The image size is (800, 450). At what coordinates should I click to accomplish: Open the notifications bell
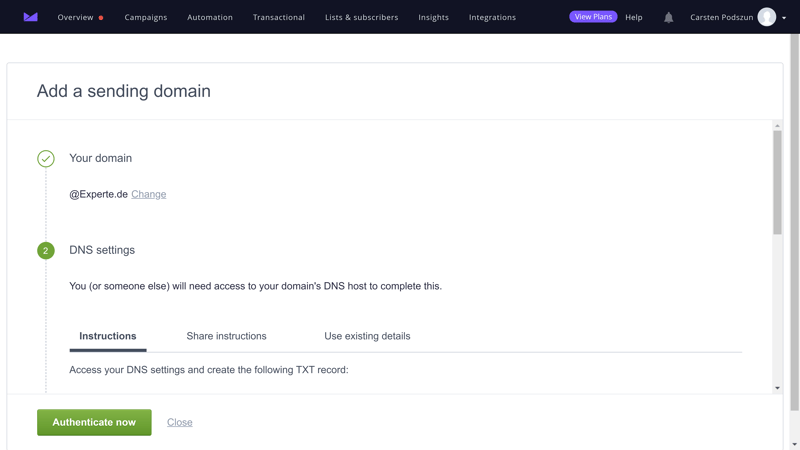click(x=669, y=17)
